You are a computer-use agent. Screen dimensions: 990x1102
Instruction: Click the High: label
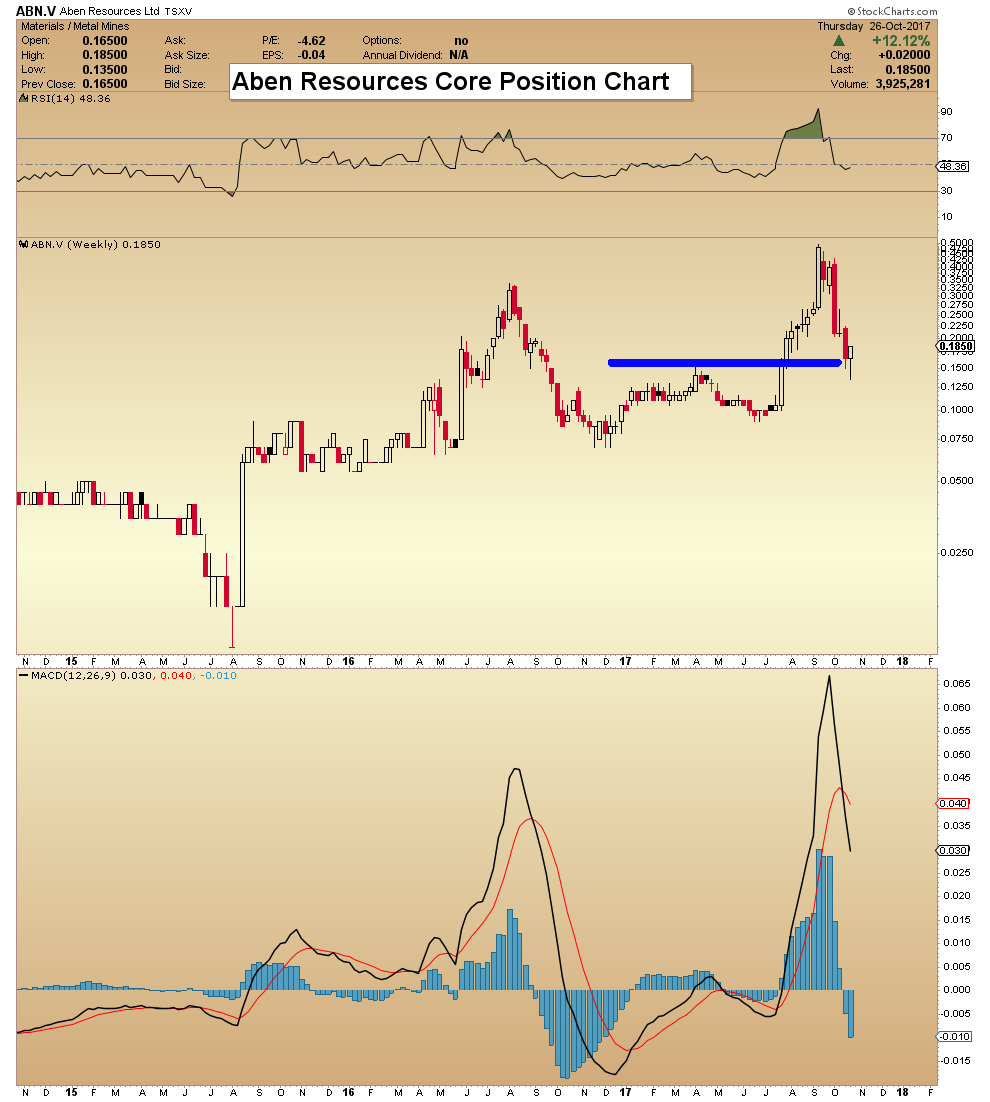[x=33, y=56]
